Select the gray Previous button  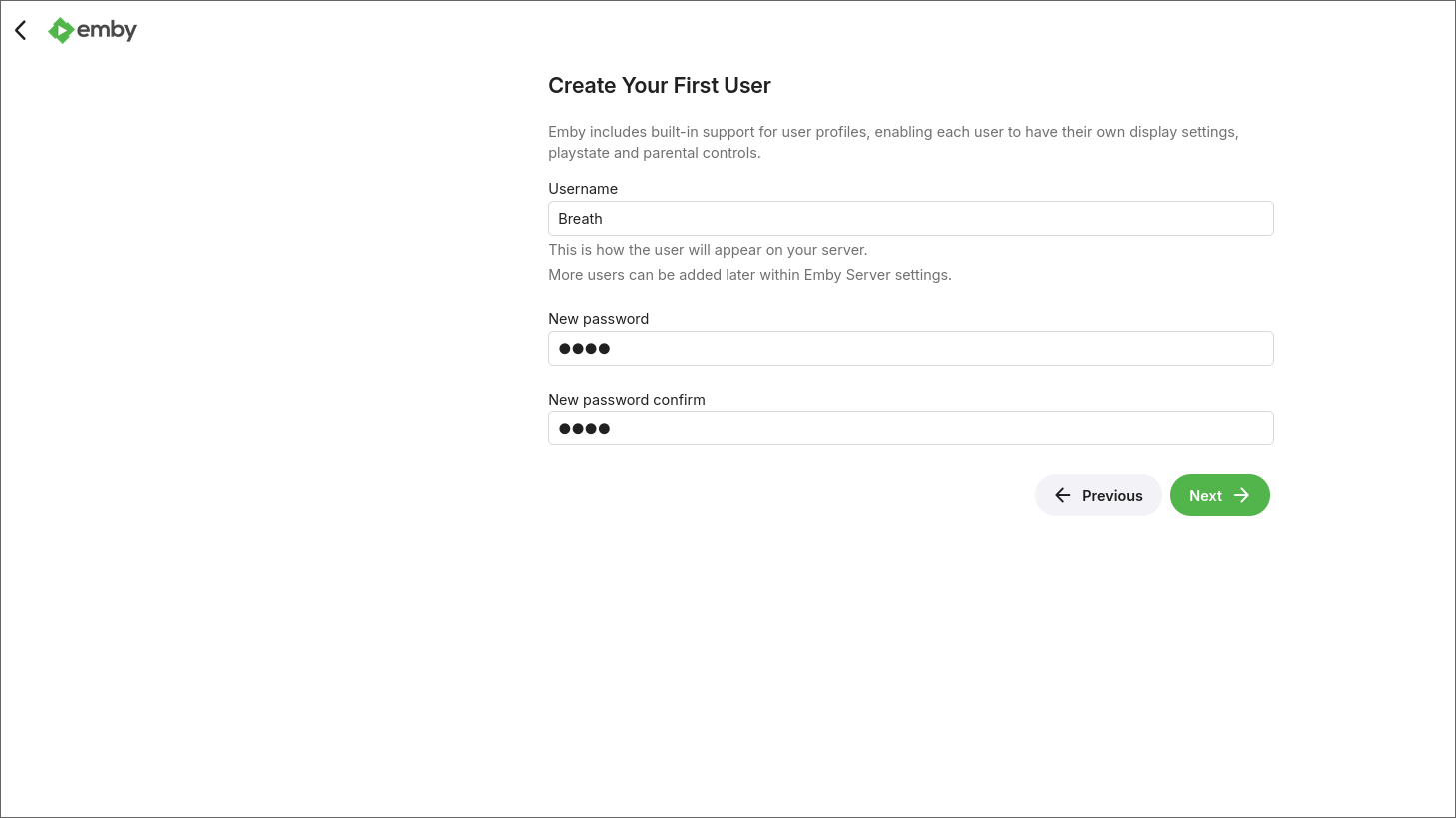pyautogui.click(x=1098, y=495)
